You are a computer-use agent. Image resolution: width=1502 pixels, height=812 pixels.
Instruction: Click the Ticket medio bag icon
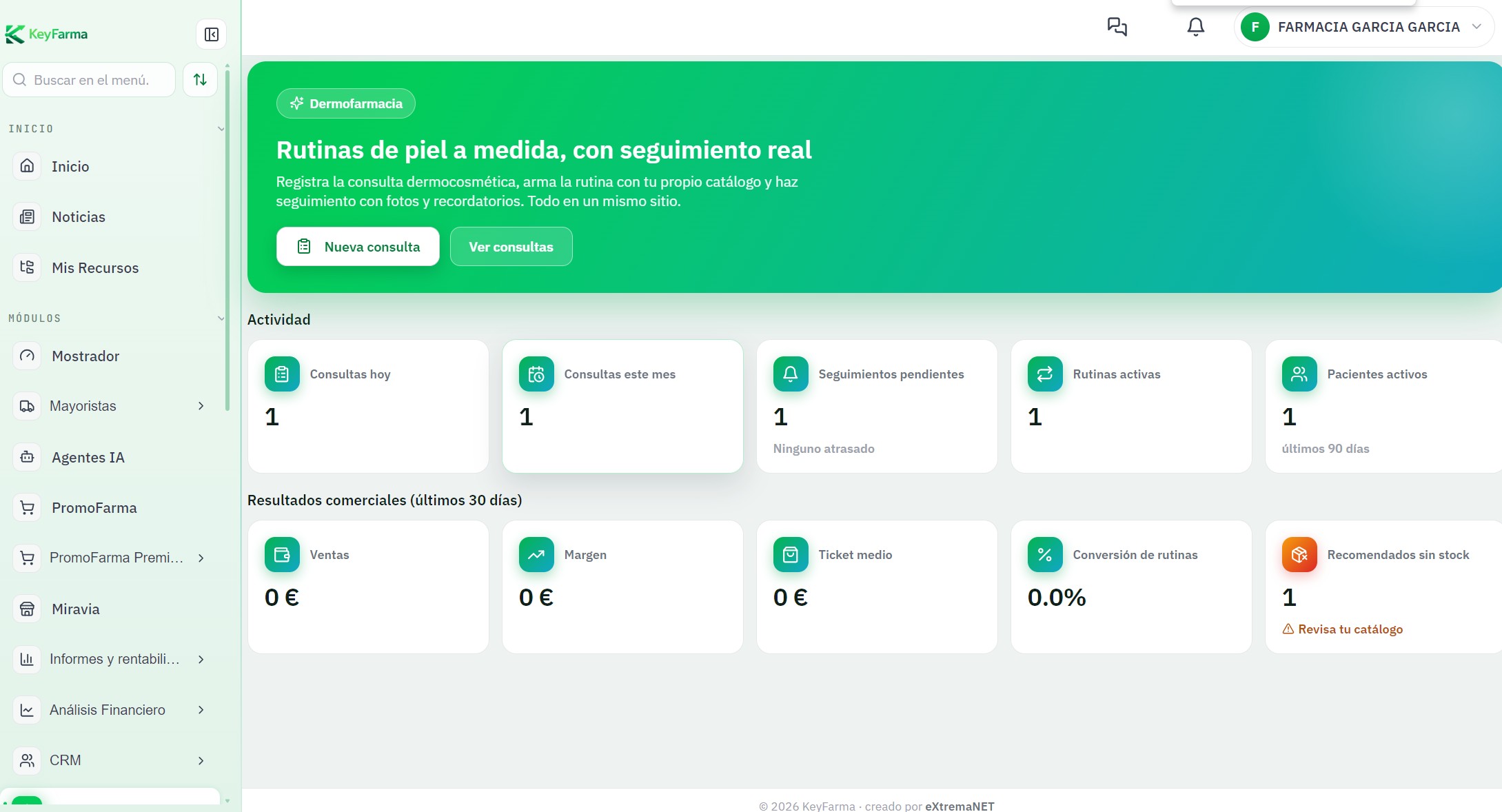[x=791, y=554]
